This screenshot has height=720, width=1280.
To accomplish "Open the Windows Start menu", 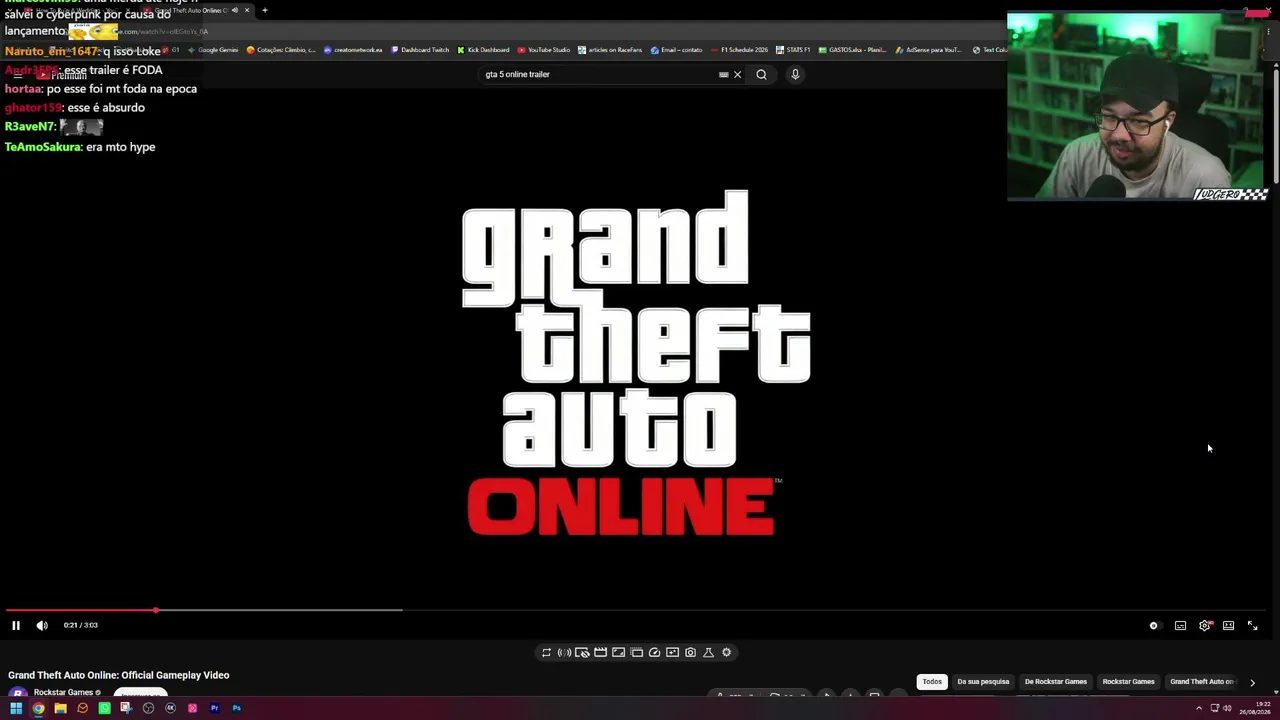I will [x=16, y=708].
